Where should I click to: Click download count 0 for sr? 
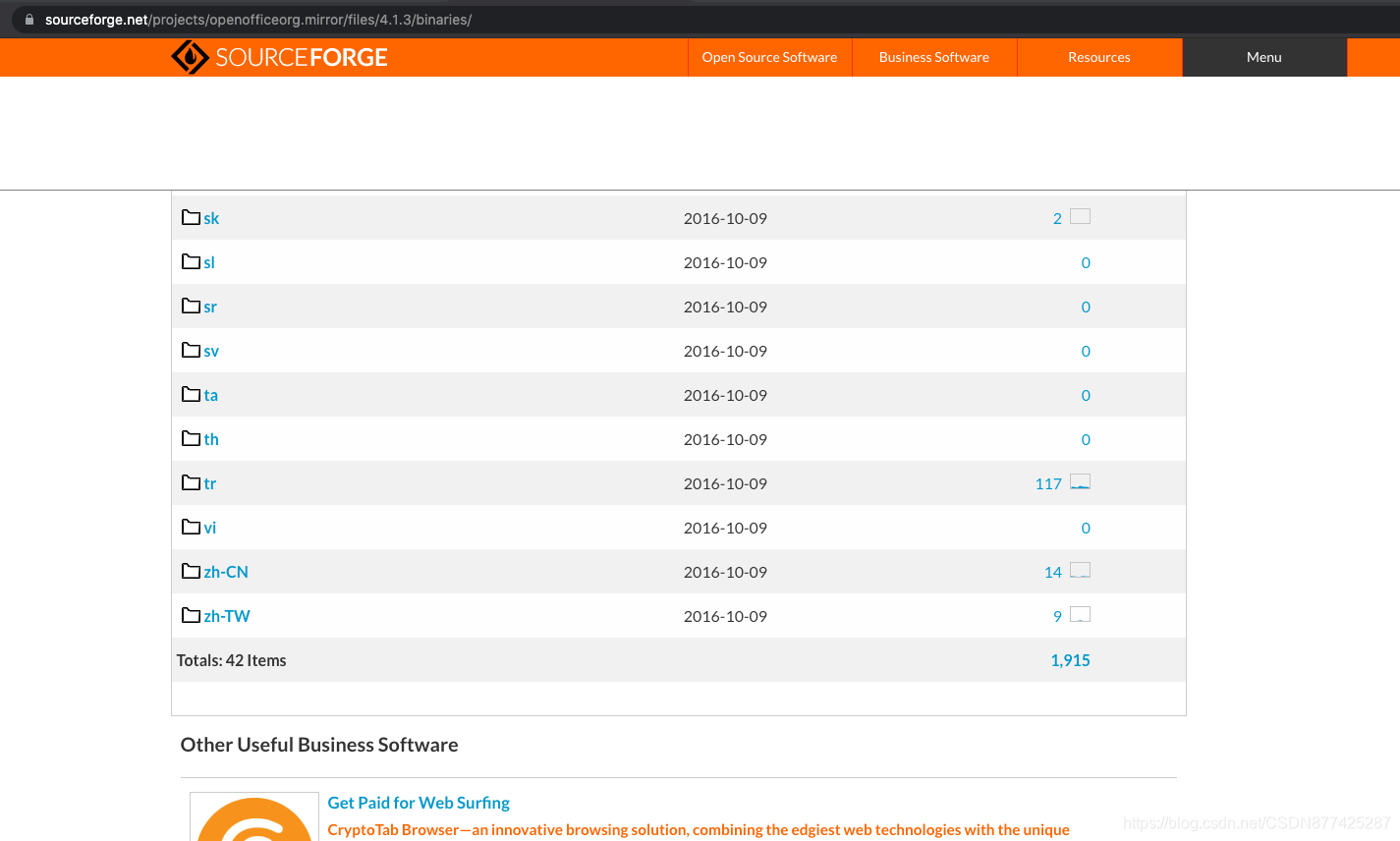click(x=1086, y=307)
